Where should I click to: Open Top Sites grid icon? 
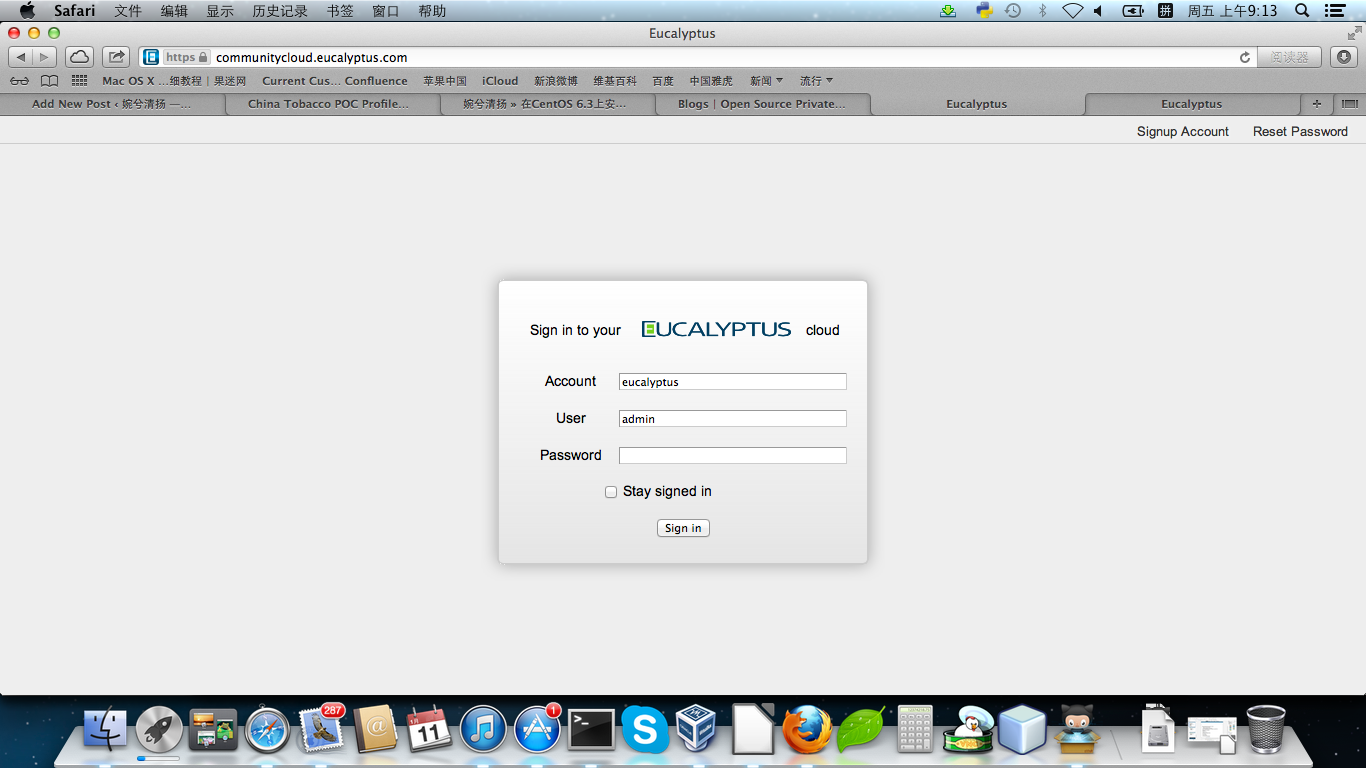coord(79,81)
